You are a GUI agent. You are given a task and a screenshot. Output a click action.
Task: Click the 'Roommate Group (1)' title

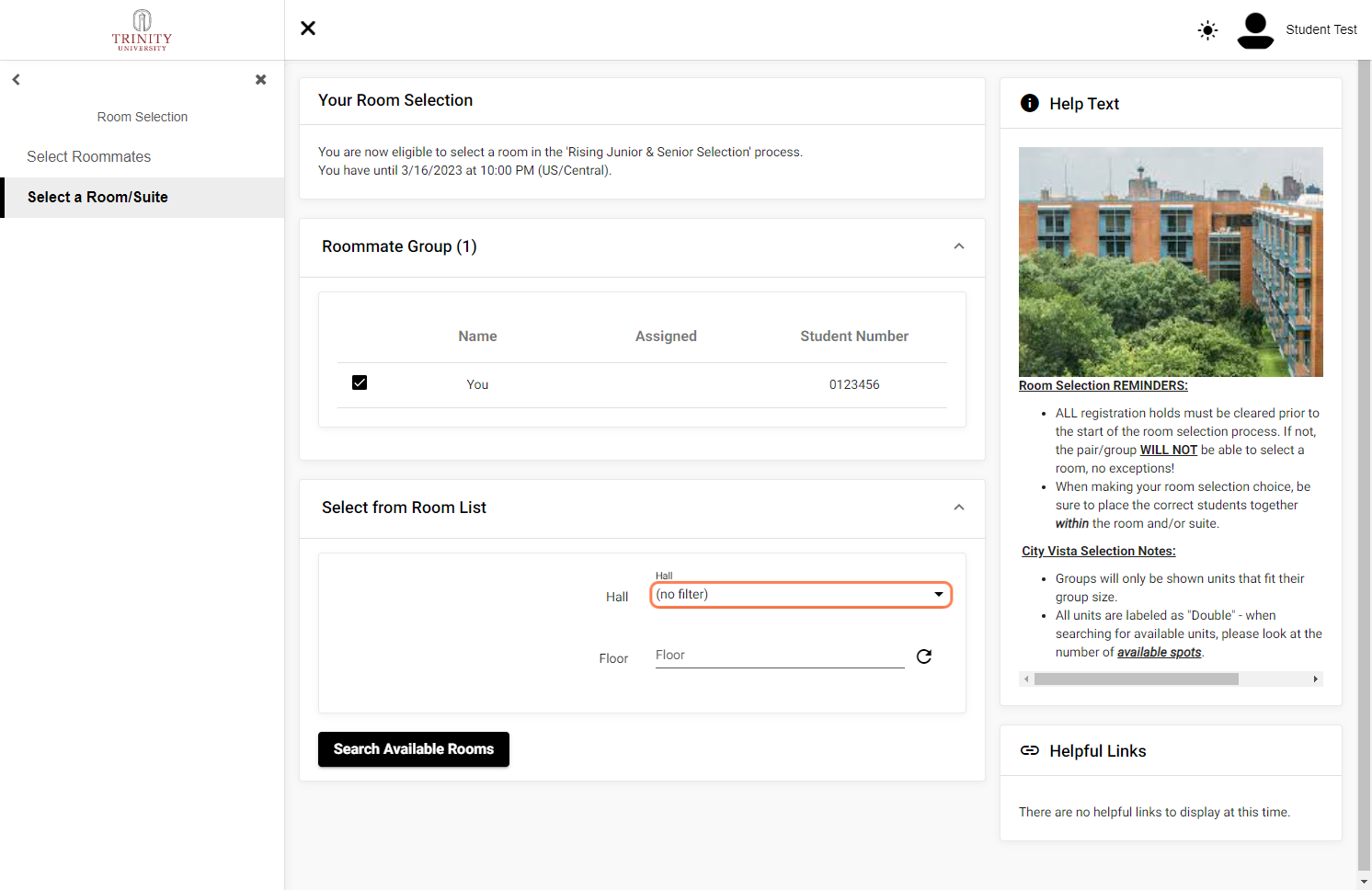399,246
